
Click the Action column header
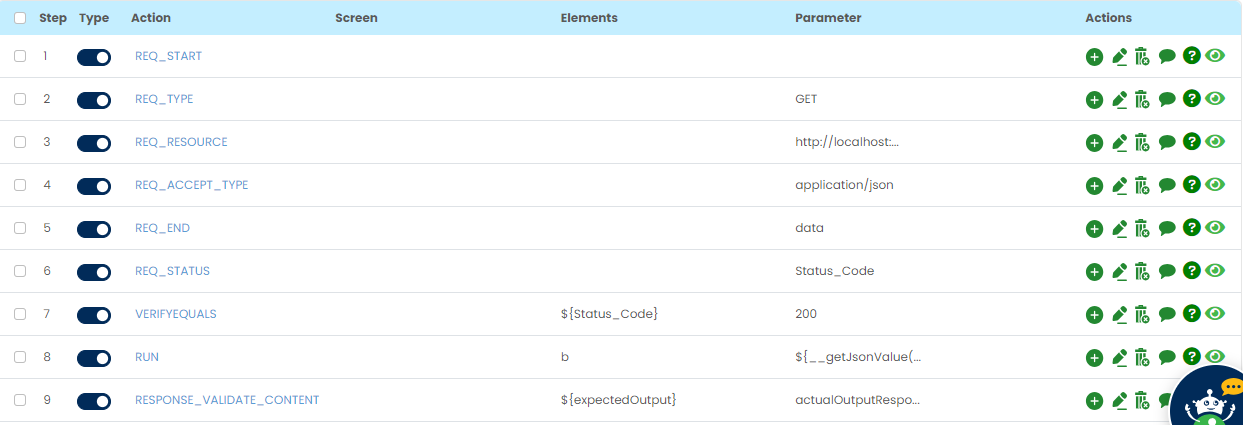click(x=151, y=18)
